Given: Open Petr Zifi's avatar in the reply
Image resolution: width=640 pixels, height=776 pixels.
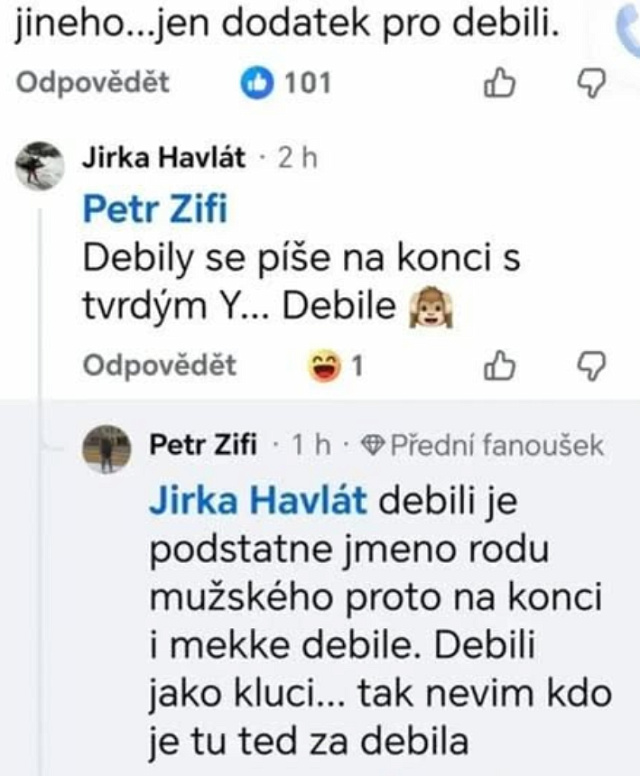Looking at the screenshot, I should [106, 449].
